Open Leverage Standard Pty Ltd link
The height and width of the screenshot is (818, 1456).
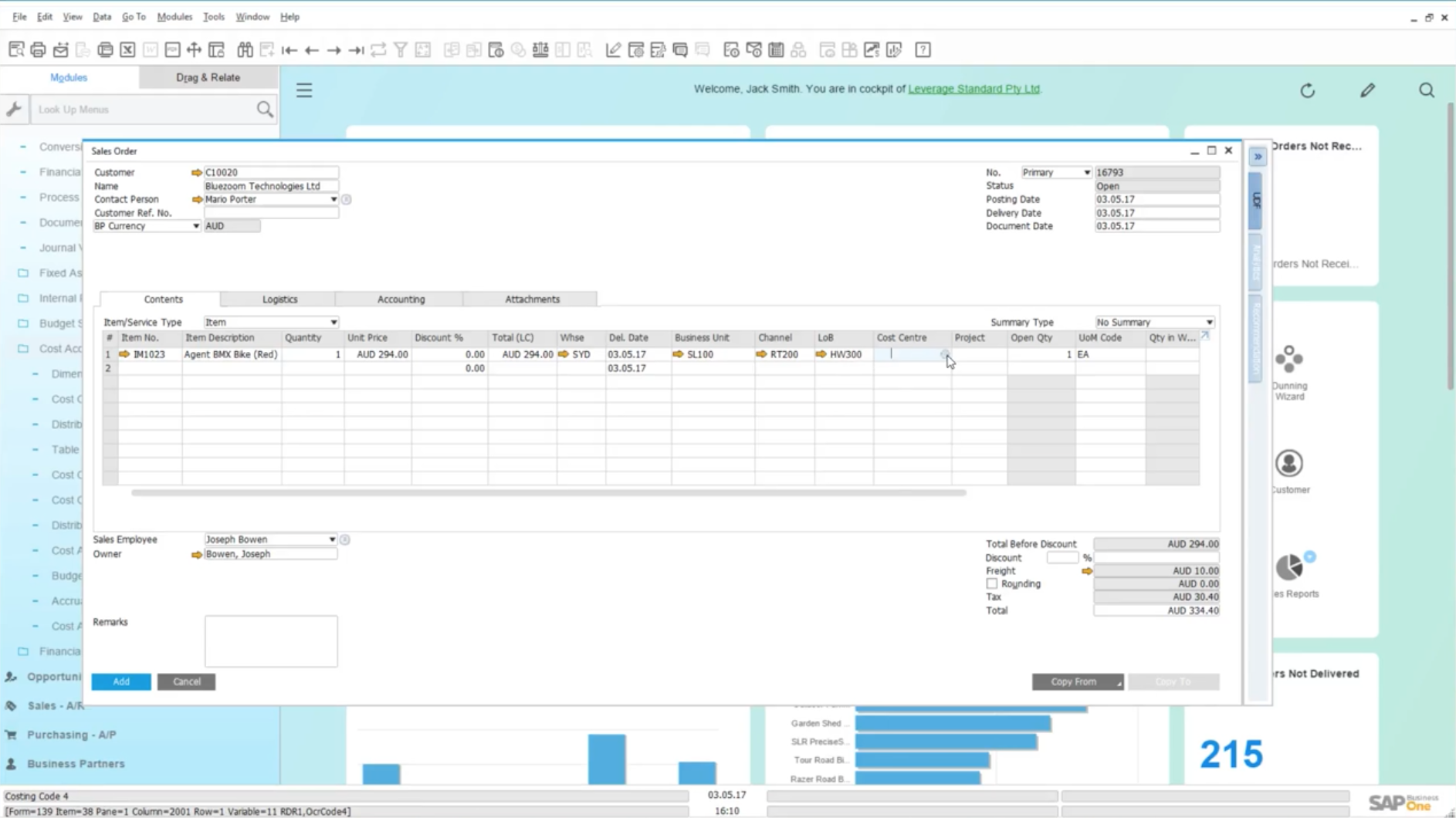(x=973, y=89)
